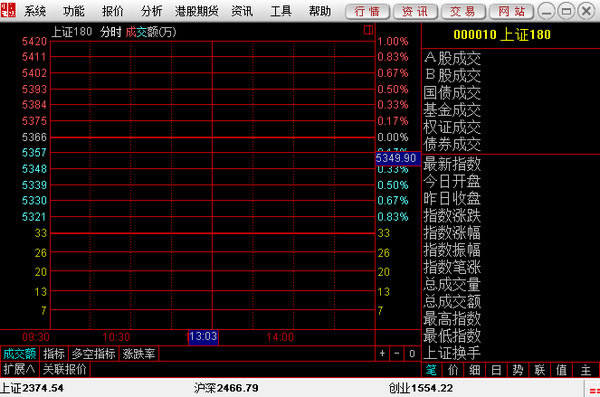Click the 创业1554.22 status entry

pos(421,388)
